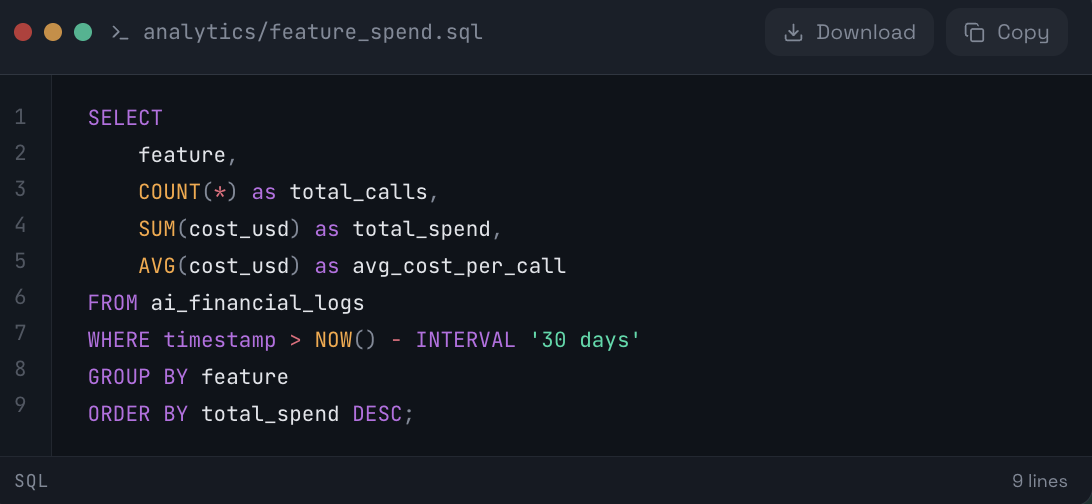
Task: Click the avg_cost_per_call alias
Action: coord(459,266)
